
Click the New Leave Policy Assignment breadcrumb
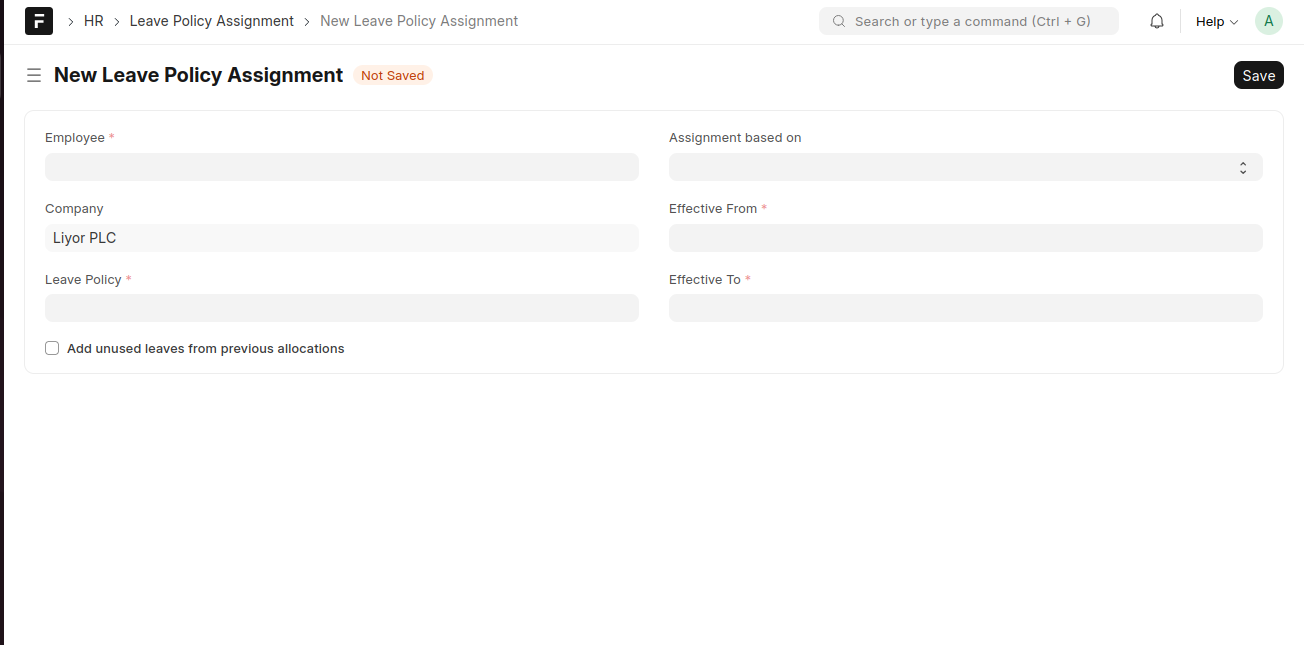[419, 21]
